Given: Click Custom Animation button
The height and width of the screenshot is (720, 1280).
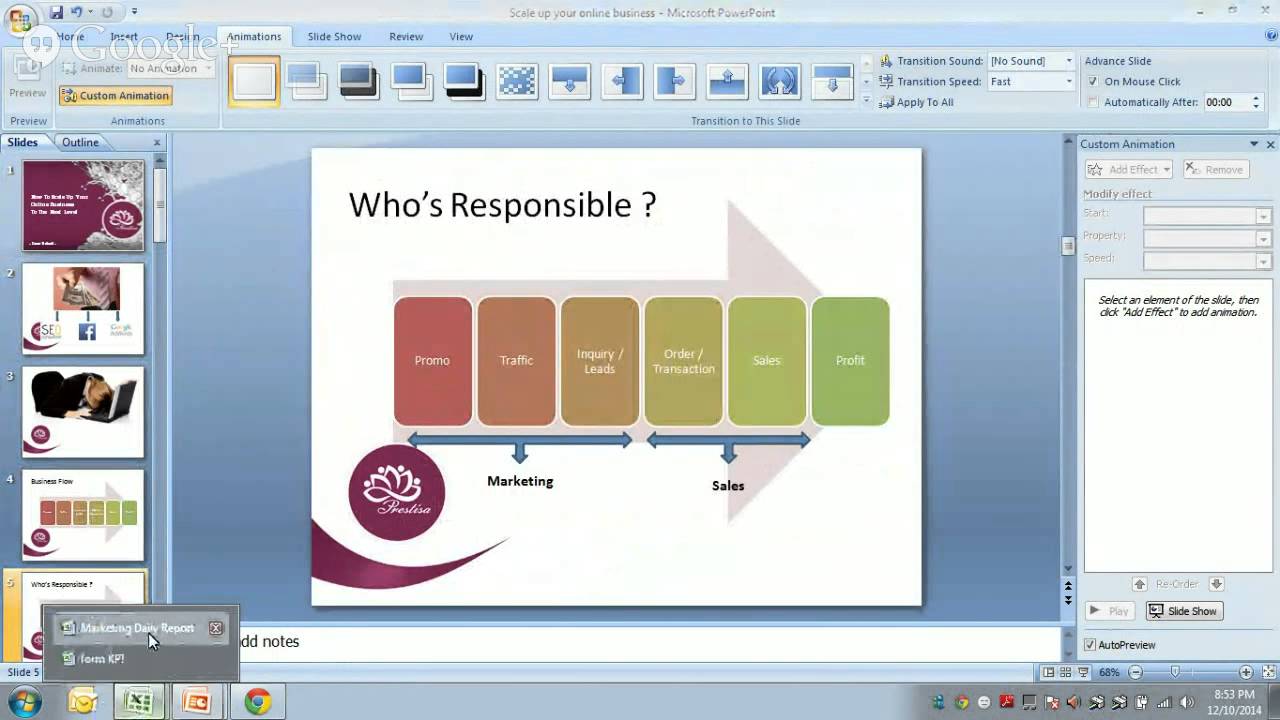Looking at the screenshot, I should (x=115, y=95).
